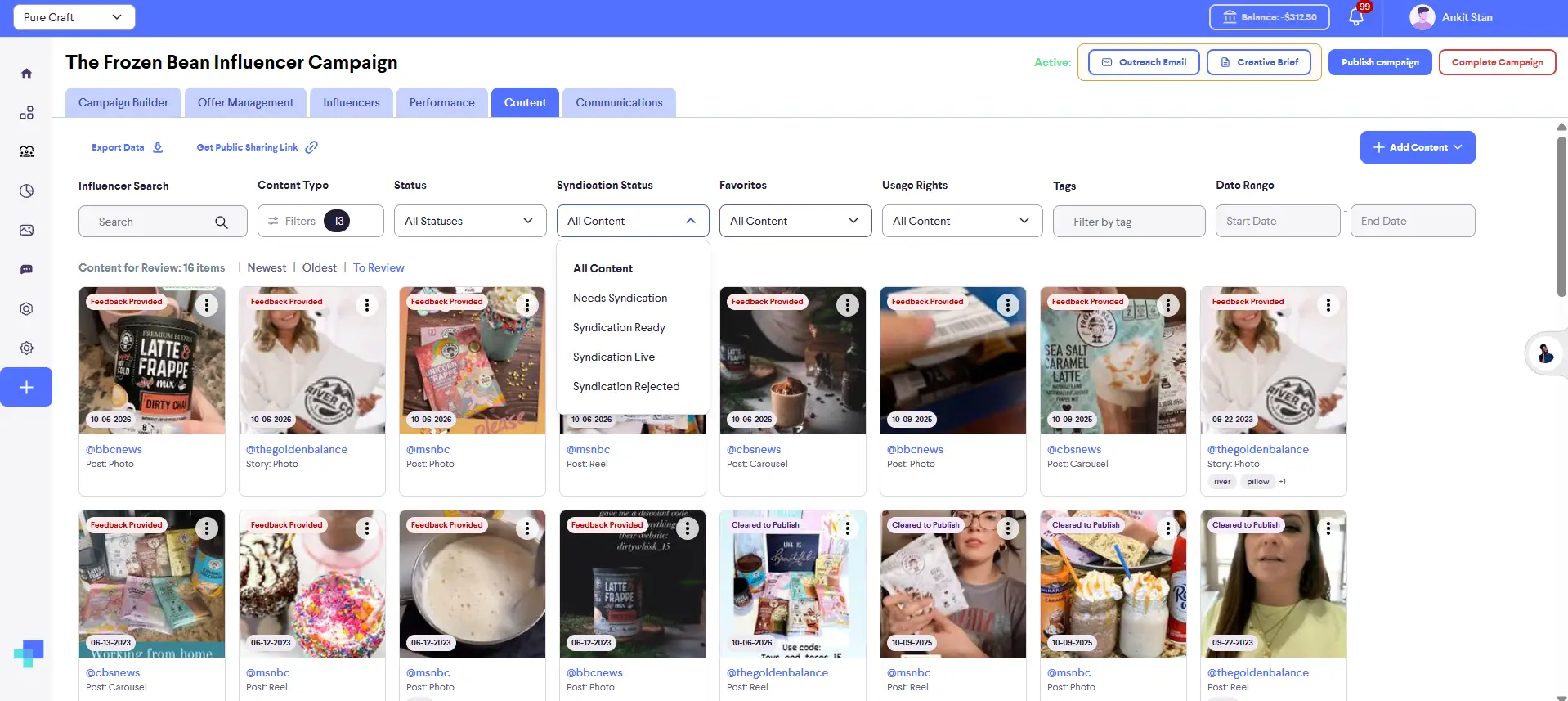Open three-dot menu on 10-06-2026 @cbsnews Carousel card
The height and width of the screenshot is (701, 1568).
click(848, 305)
